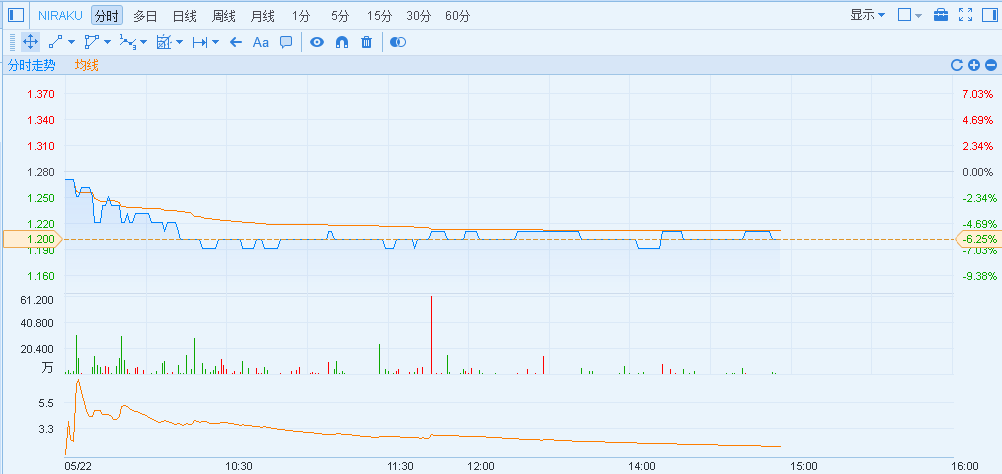This screenshot has width=1002, height=474.
Task: Expand the line tool dropdown arrow
Action: point(71,43)
